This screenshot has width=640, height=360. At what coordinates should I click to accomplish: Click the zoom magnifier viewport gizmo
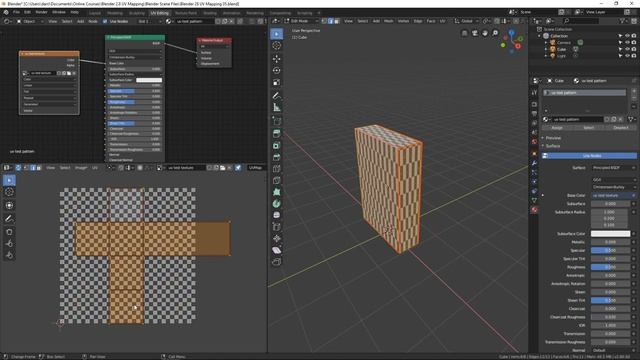pos(495,33)
